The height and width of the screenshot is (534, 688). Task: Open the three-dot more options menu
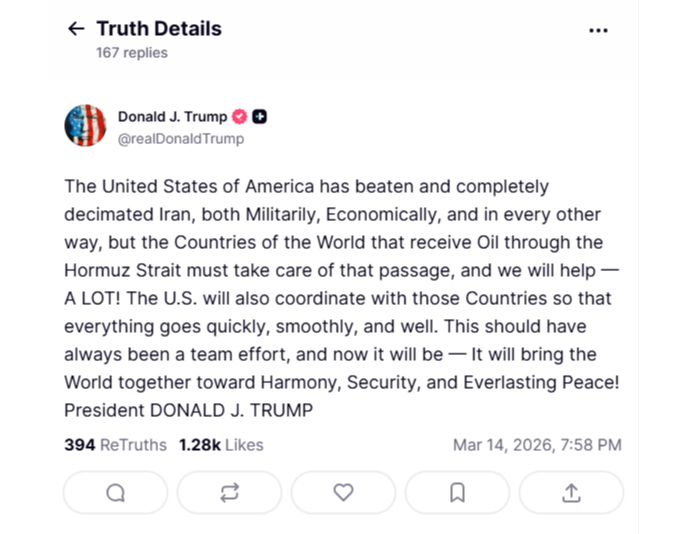tap(598, 30)
